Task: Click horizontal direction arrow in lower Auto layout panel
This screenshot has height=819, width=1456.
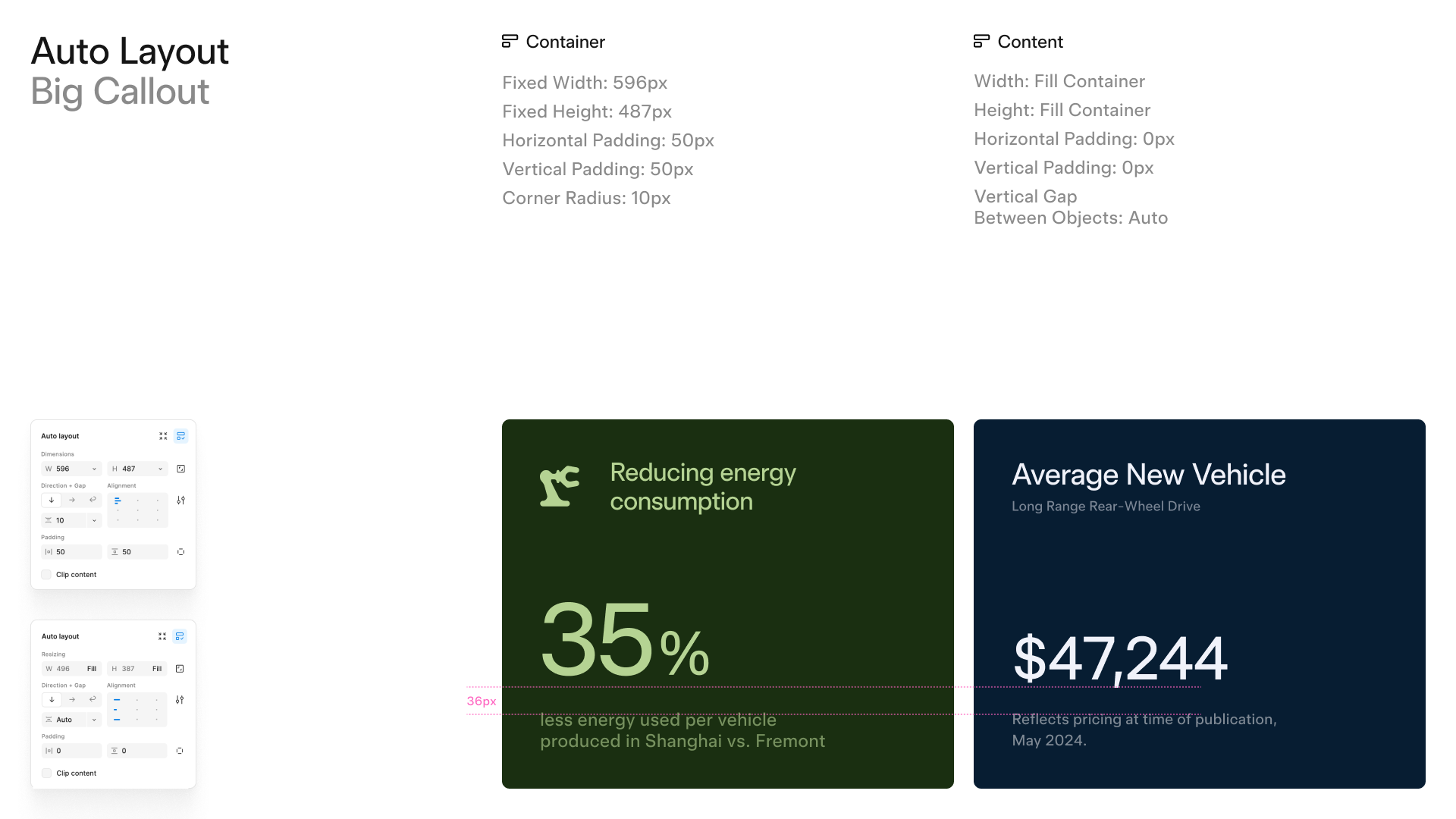Action: click(x=72, y=700)
